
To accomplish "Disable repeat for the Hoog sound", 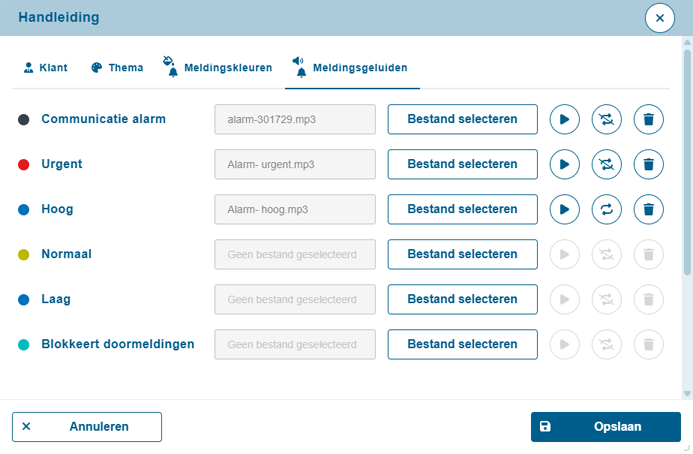I will (606, 210).
